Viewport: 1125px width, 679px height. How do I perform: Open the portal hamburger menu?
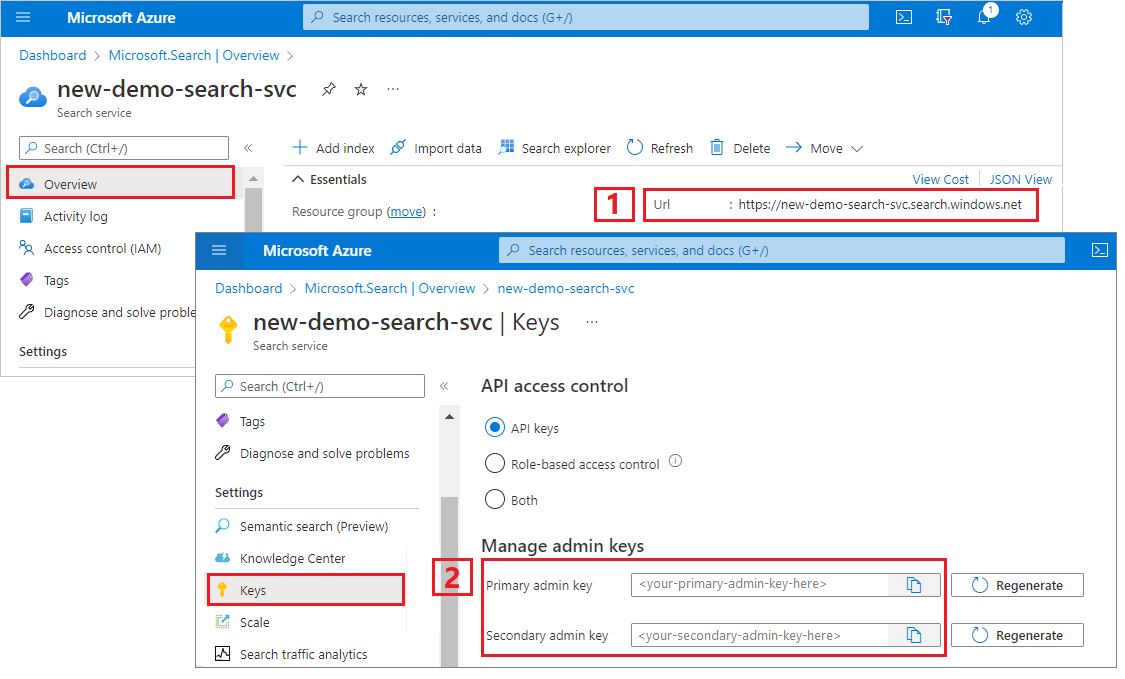click(22, 17)
